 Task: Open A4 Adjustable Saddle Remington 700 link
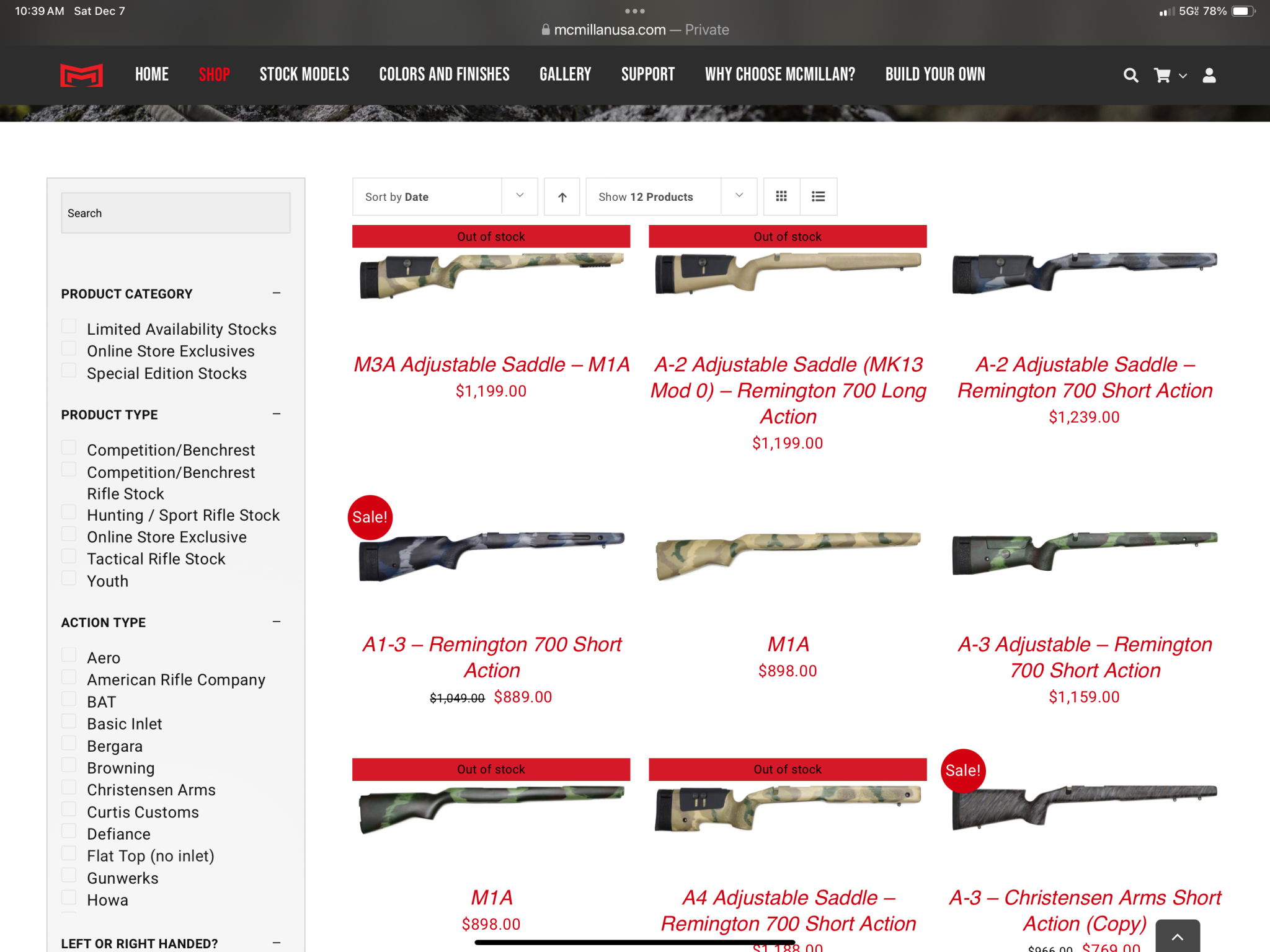[x=788, y=911]
